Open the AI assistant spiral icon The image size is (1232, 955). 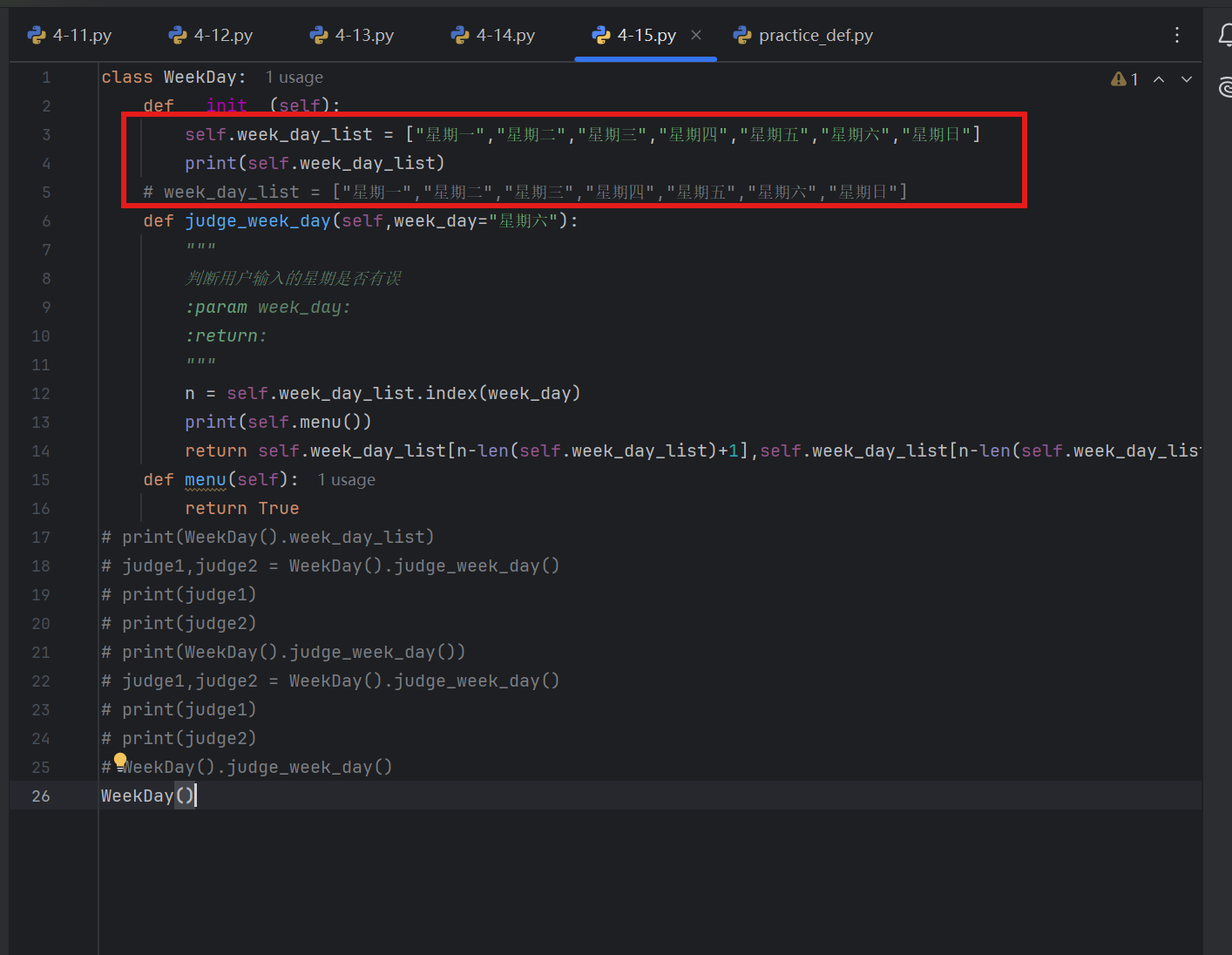click(x=1225, y=87)
